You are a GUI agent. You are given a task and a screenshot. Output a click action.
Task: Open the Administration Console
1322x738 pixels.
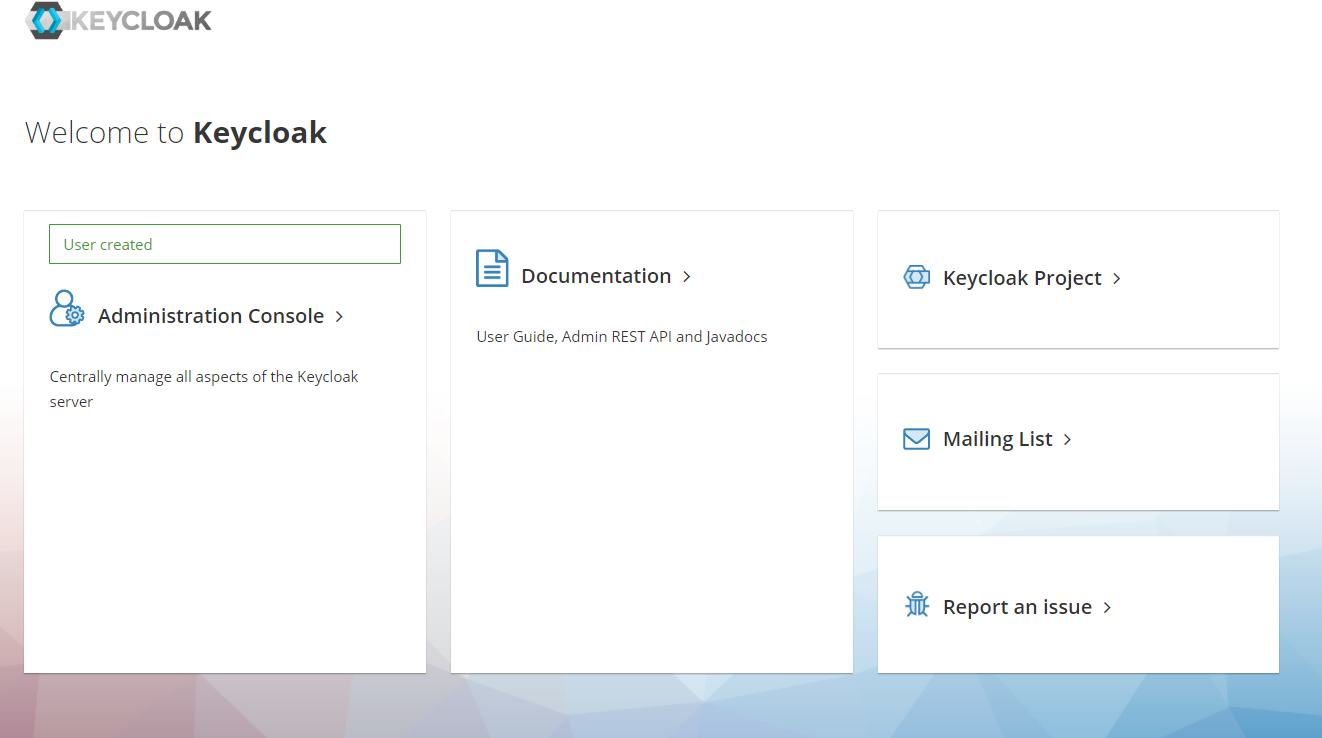[211, 315]
